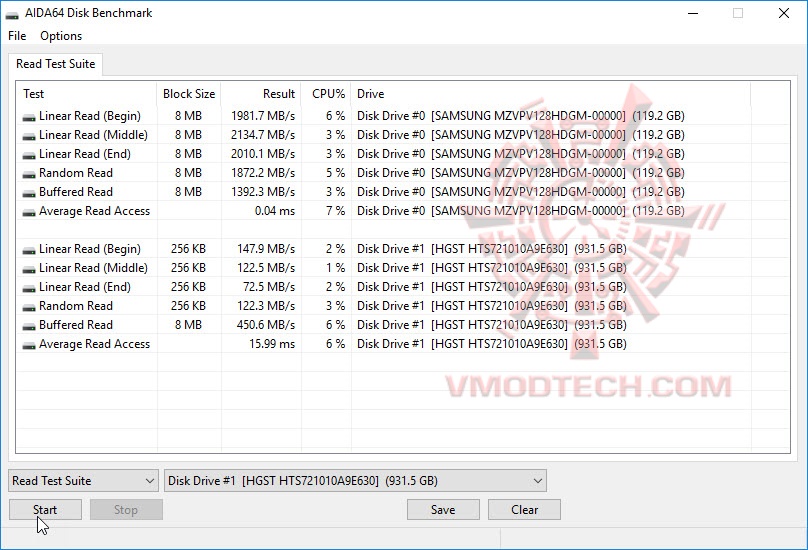Image resolution: width=808 pixels, height=550 pixels.
Task: Open the File menu
Action: (x=17, y=36)
